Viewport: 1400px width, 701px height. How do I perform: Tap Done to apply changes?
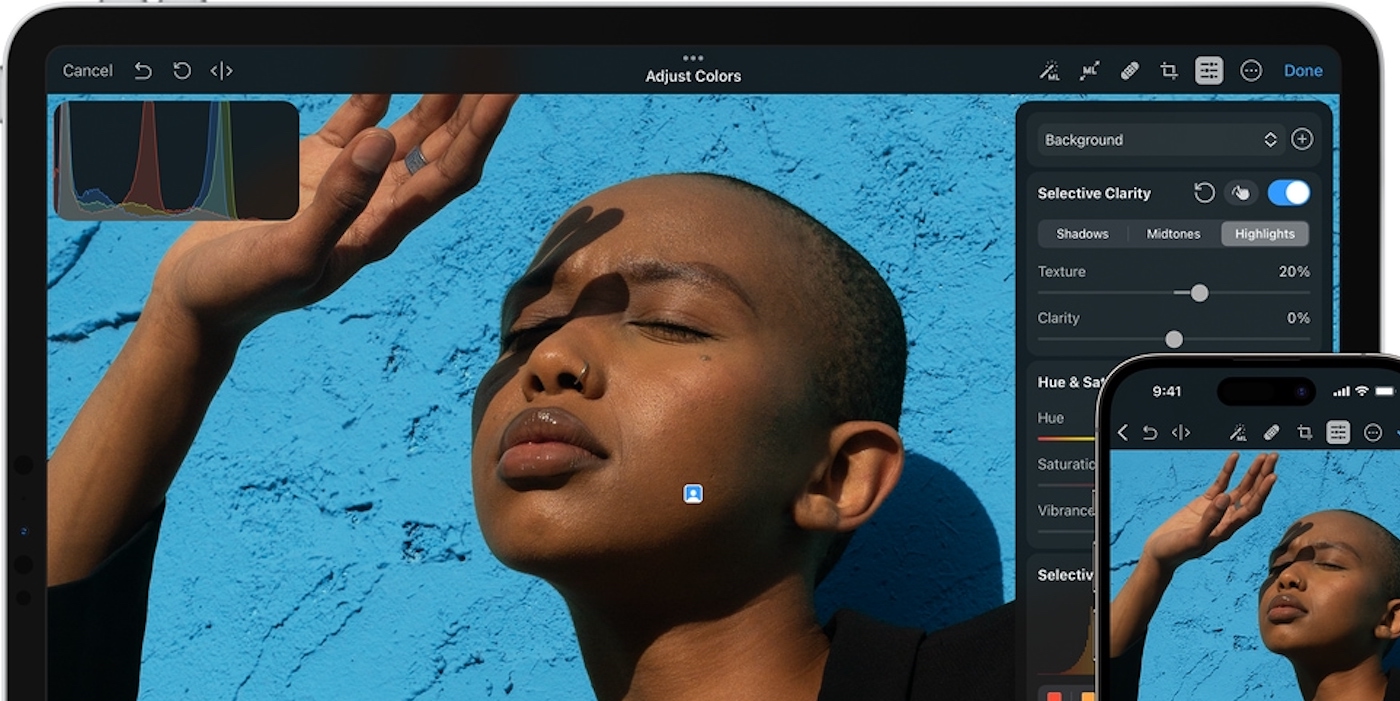[x=1303, y=70]
